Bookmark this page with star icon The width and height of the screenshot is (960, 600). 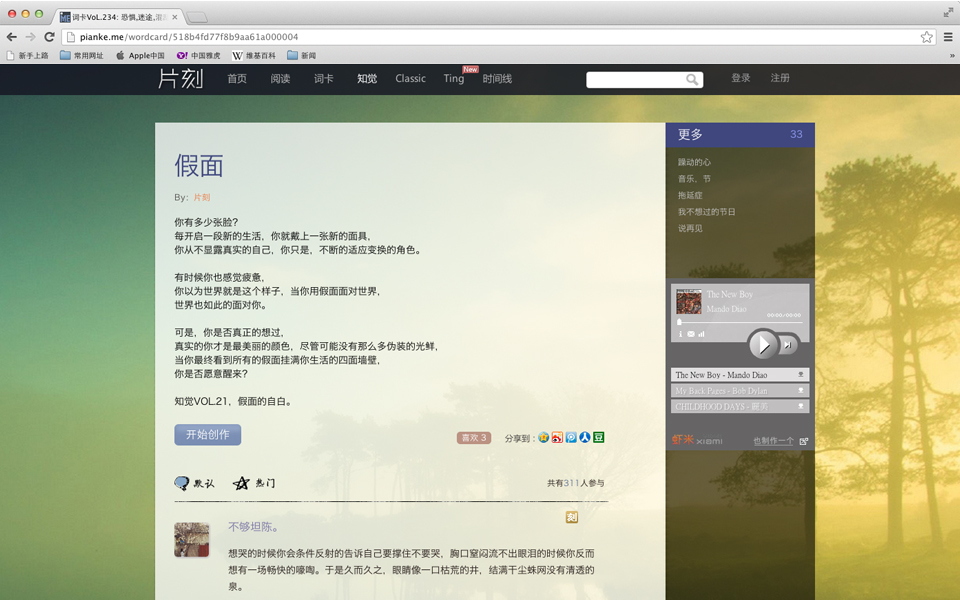click(927, 37)
